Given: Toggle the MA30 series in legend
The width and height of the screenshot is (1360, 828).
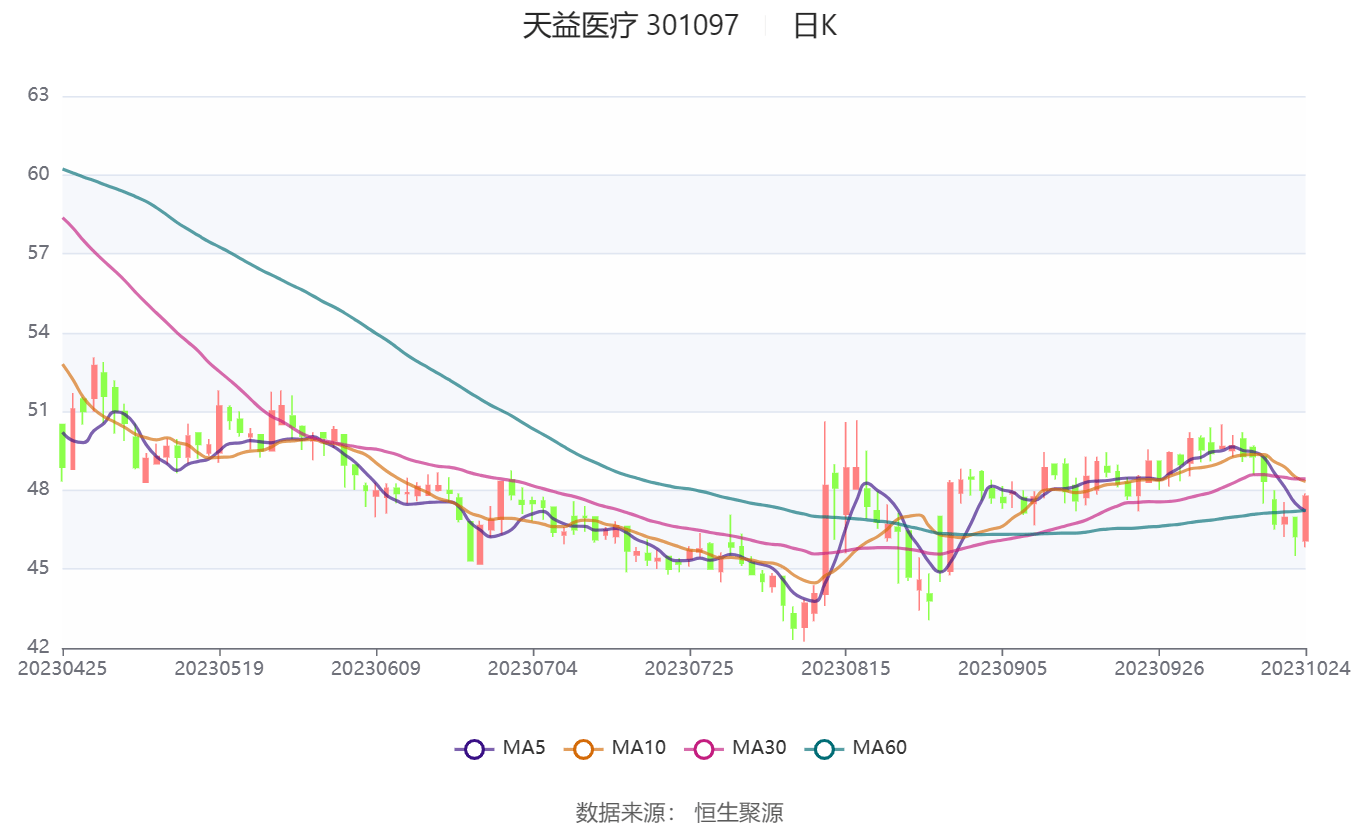Looking at the screenshot, I should pos(703,748).
